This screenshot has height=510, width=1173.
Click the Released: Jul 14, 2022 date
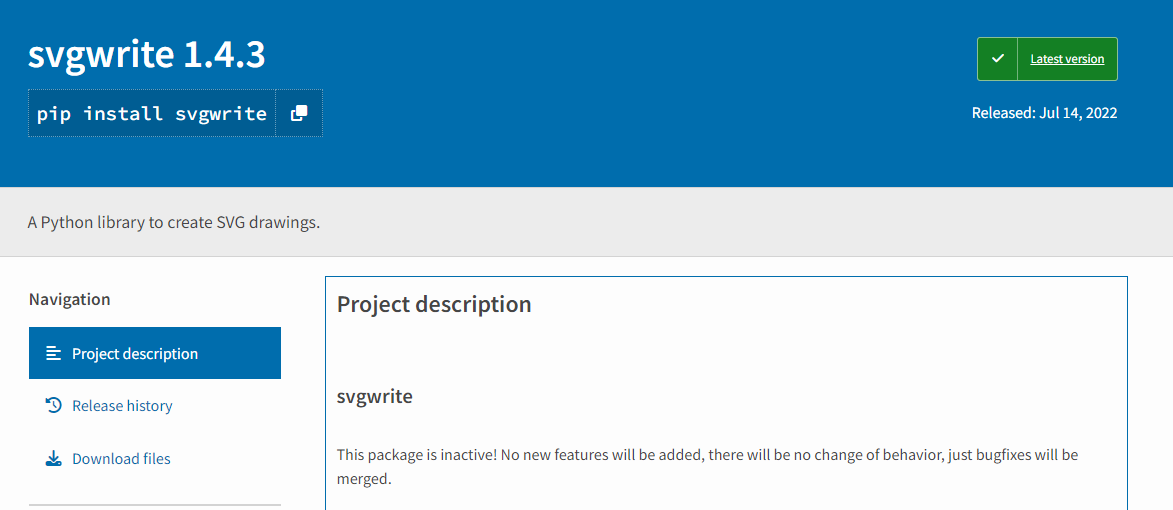coord(1044,113)
